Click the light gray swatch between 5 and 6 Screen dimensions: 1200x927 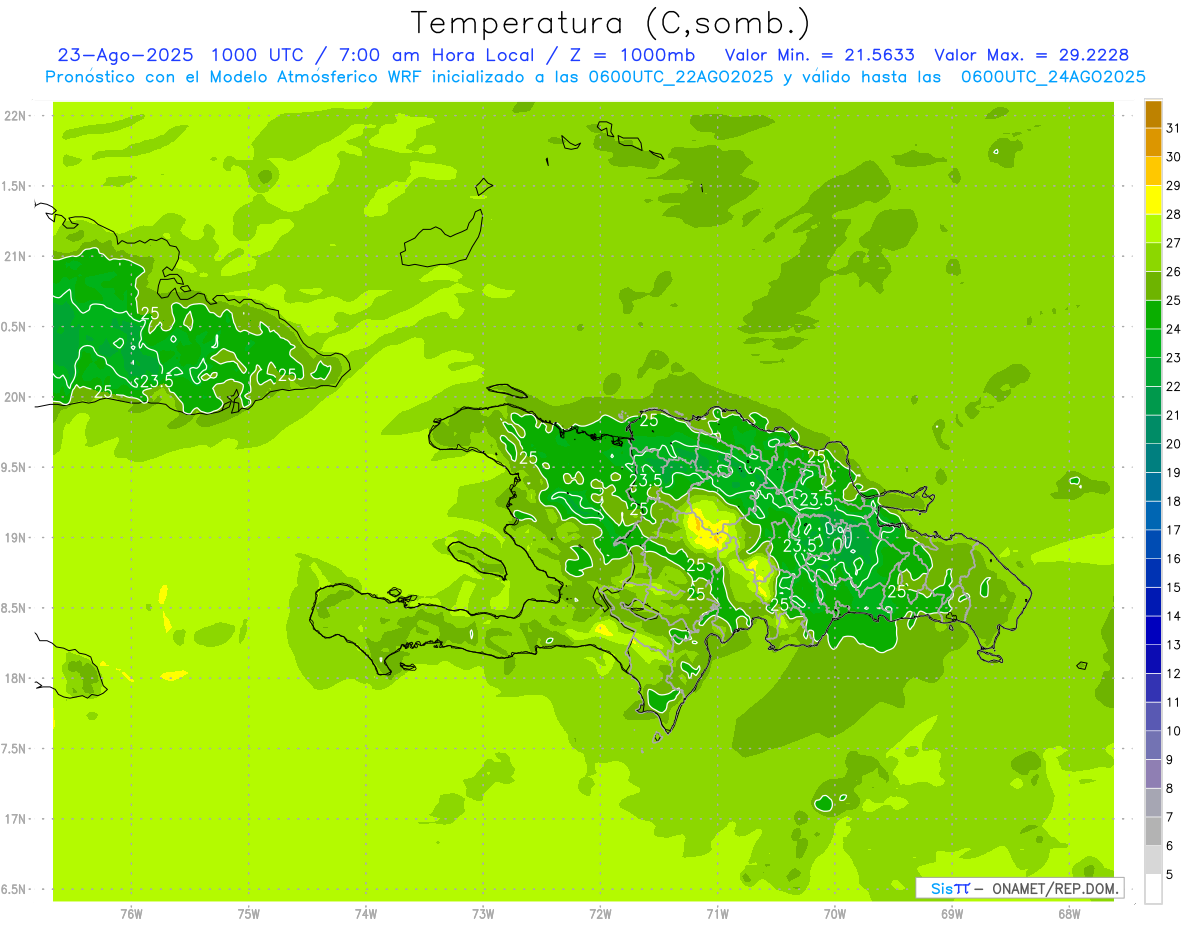click(x=1153, y=860)
